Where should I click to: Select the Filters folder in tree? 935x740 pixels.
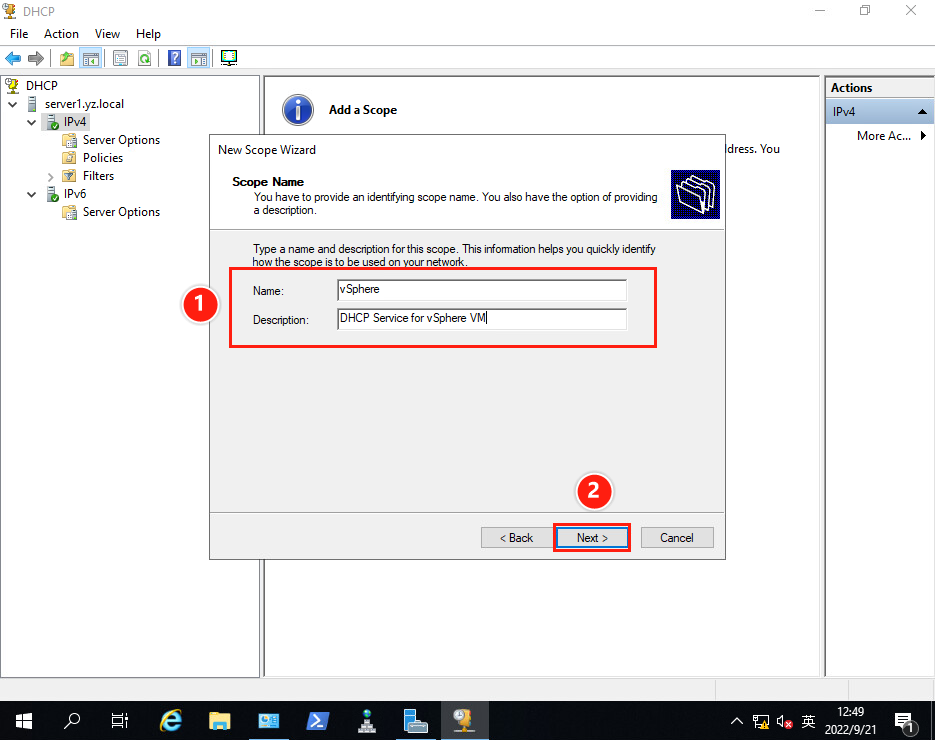click(98, 176)
